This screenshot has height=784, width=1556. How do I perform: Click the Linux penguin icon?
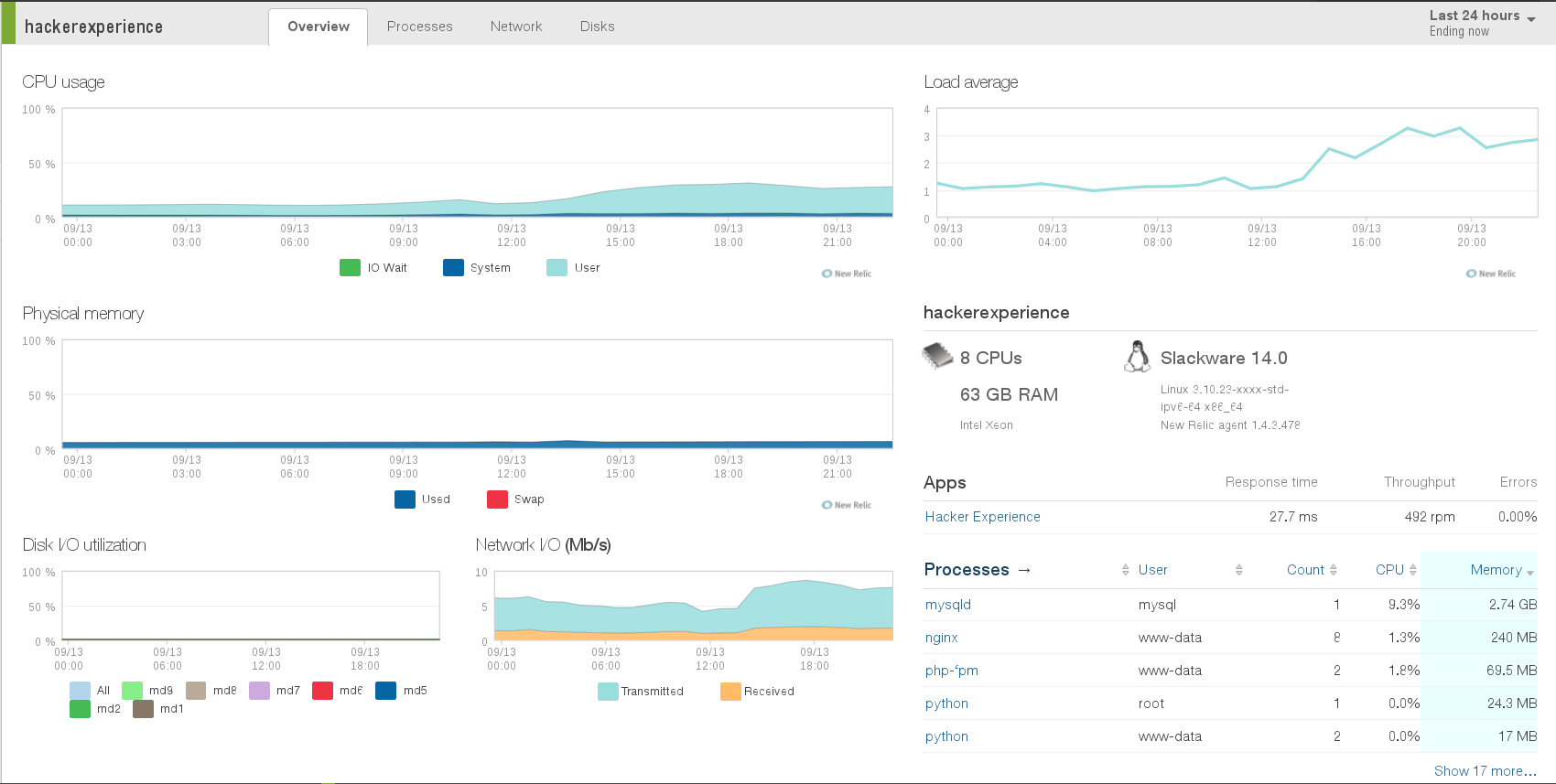tap(1137, 356)
